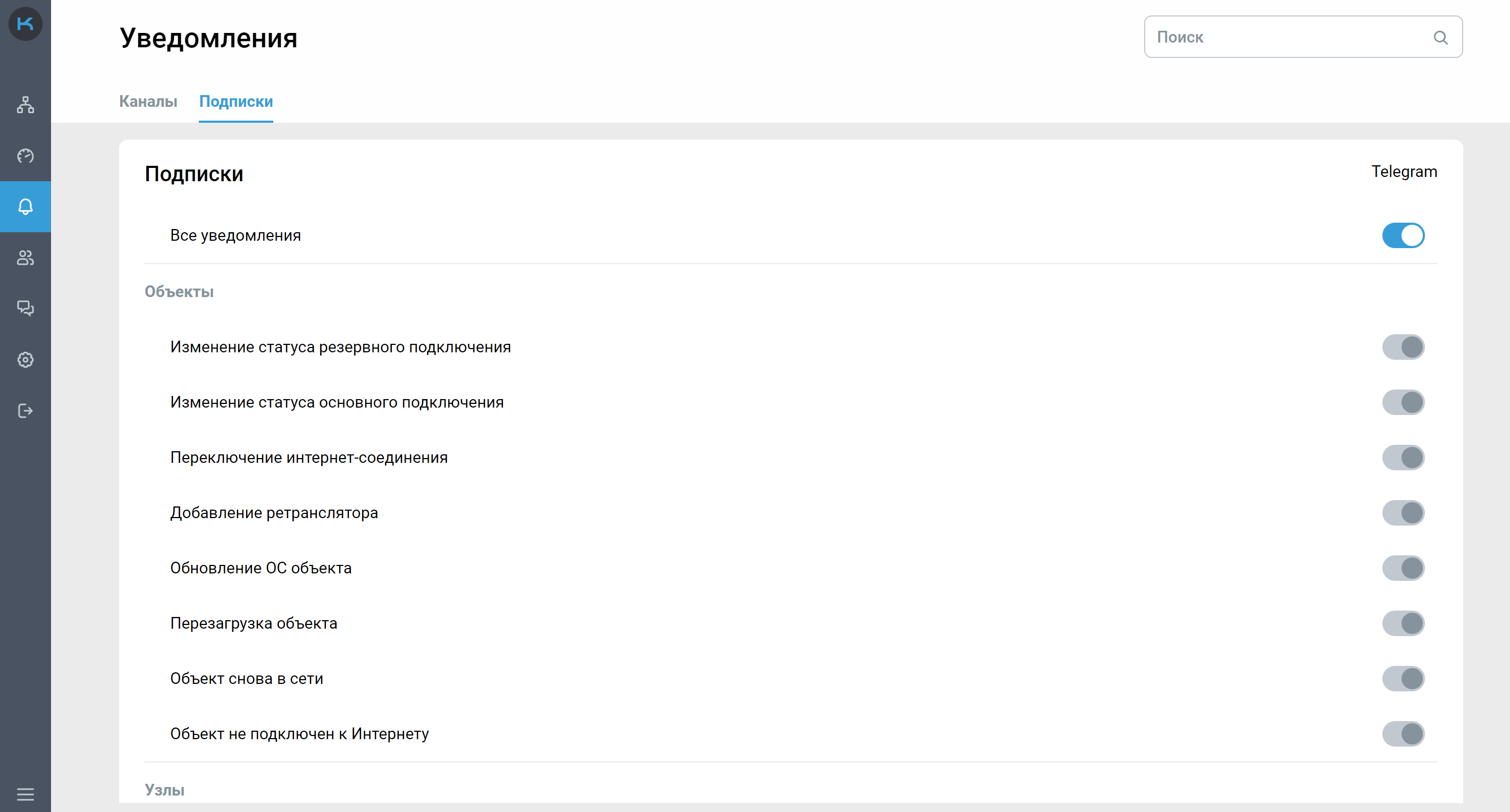This screenshot has width=1510, height=812.
Task: Click the search magnifier icon
Action: pos(1440,38)
